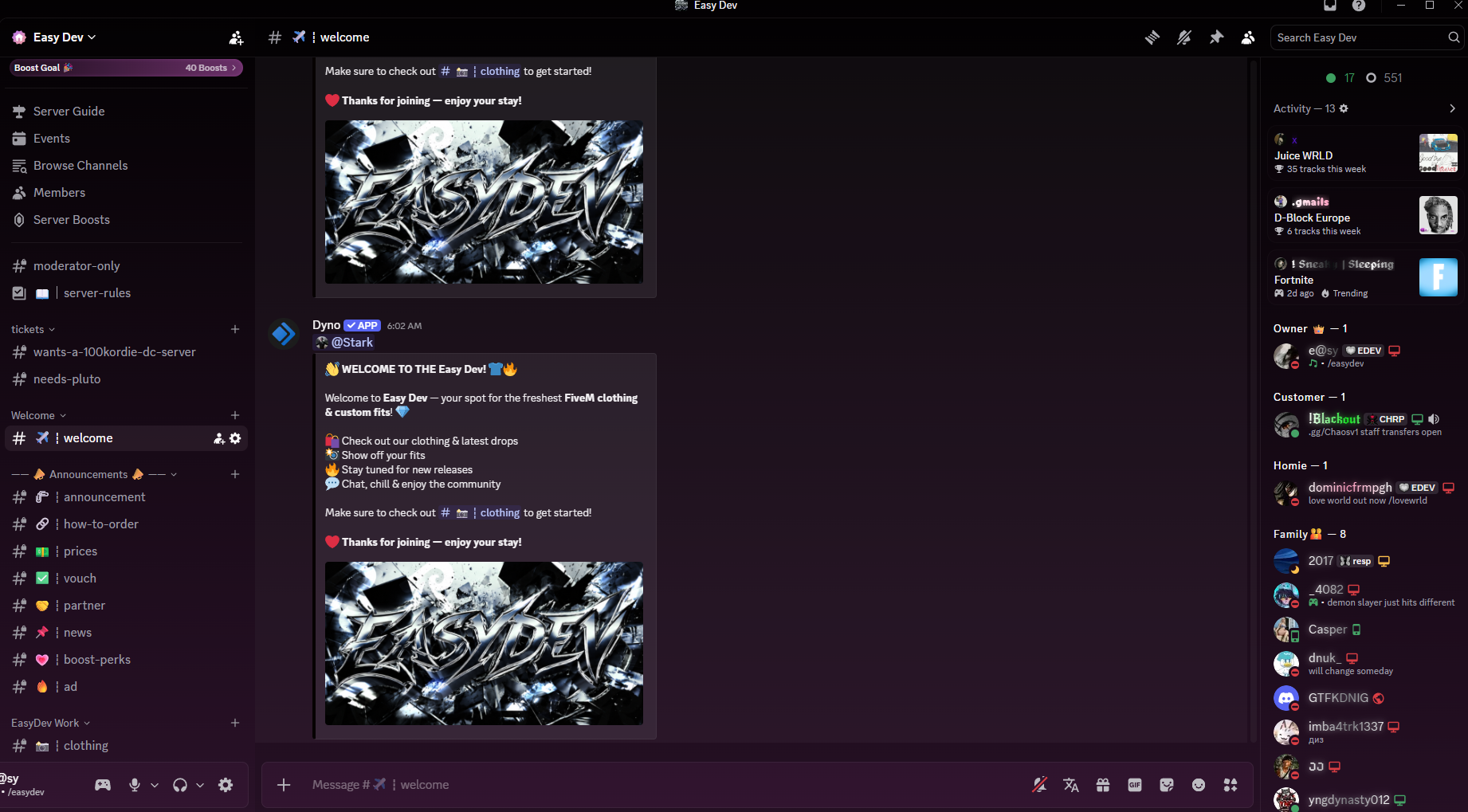
Task: Open headphone output options arrow
Action: pyautogui.click(x=200, y=785)
